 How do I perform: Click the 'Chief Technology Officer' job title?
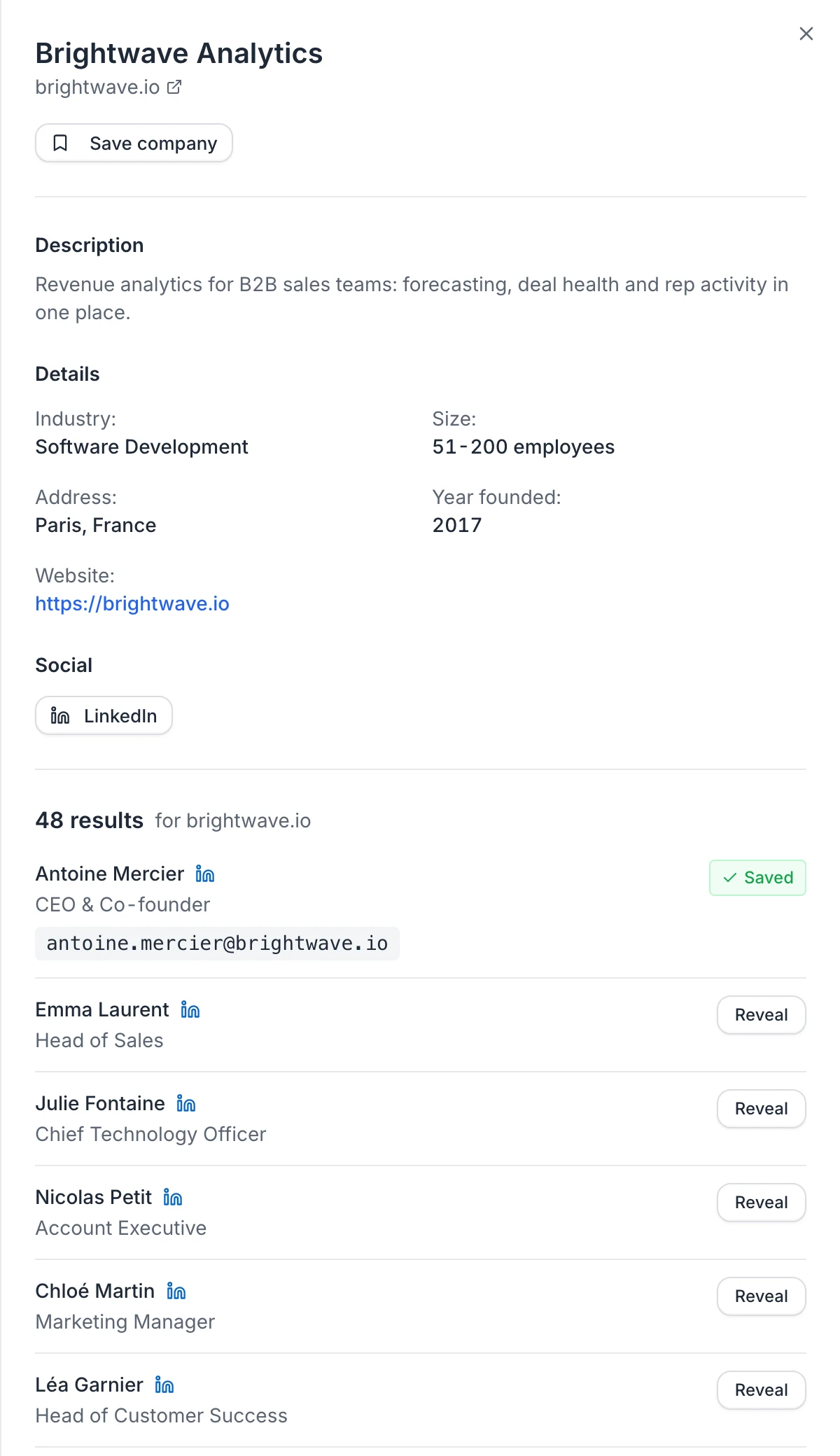[x=151, y=1134]
